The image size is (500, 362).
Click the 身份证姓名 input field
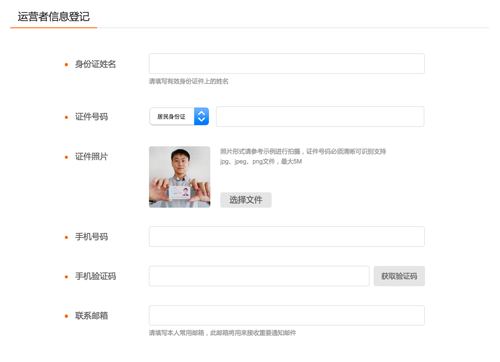(x=287, y=63)
